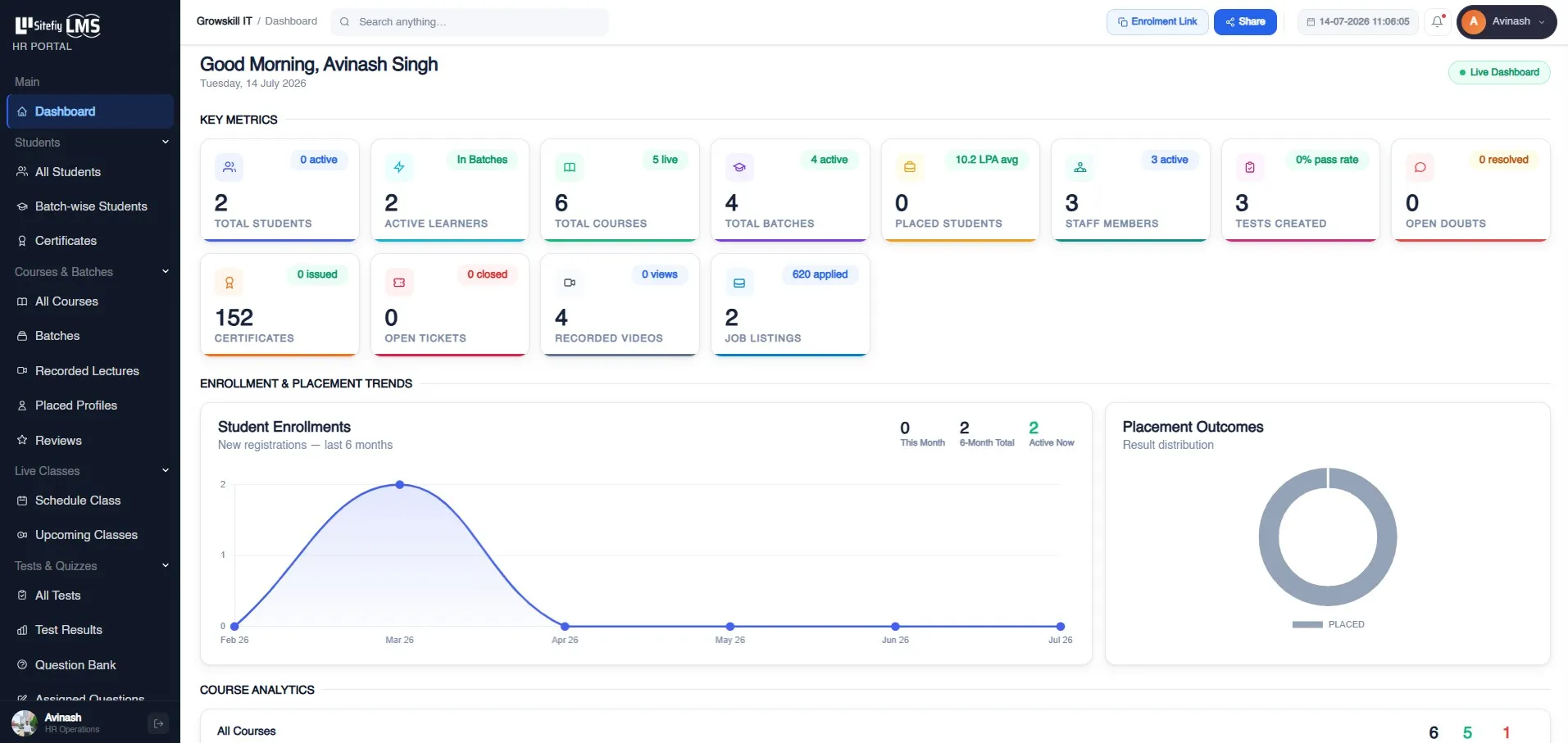This screenshot has width=1568, height=743.
Task: Click the "Active Now" stat
Action: 1052,434
